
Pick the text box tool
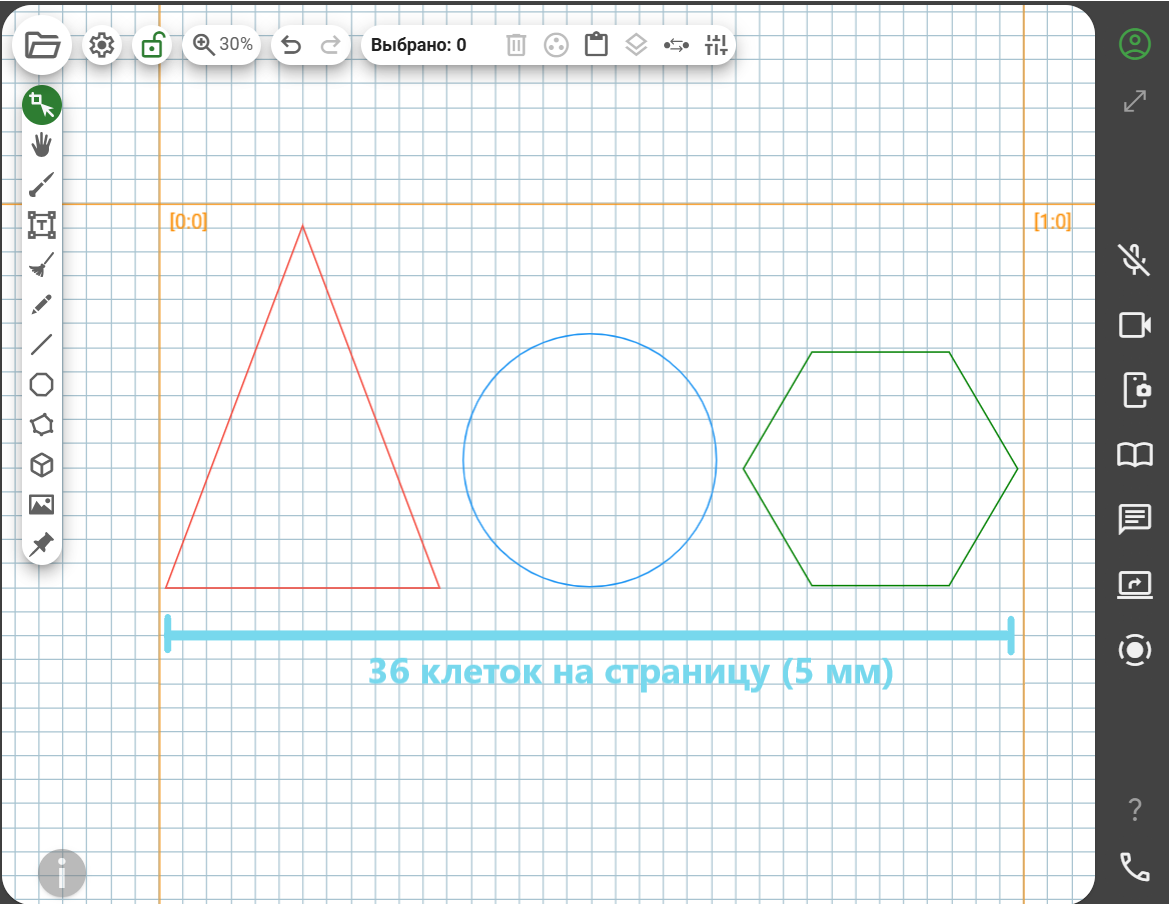[42, 225]
